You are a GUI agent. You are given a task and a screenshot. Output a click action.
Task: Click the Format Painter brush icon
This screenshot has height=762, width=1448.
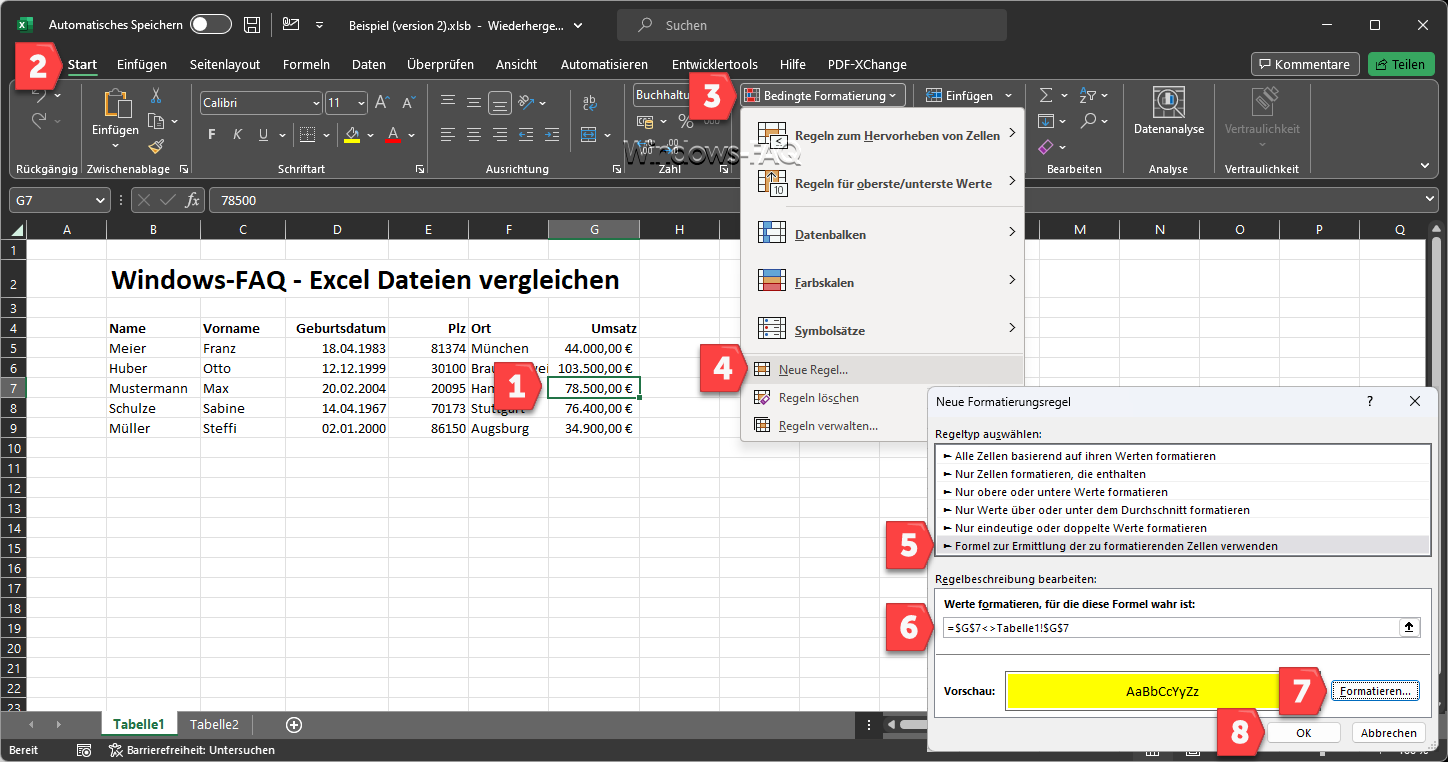[x=156, y=147]
